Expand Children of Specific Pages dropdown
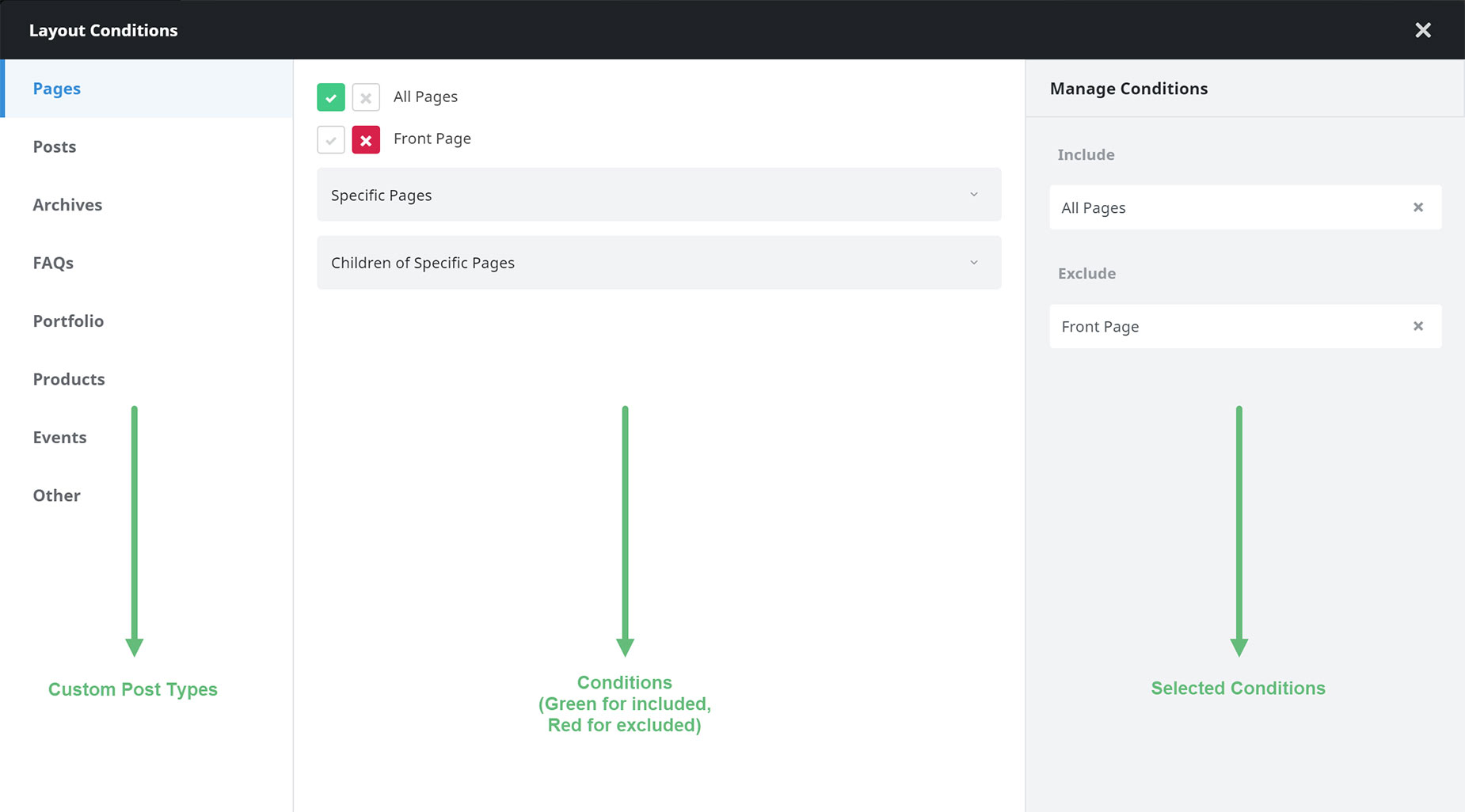 click(x=659, y=263)
